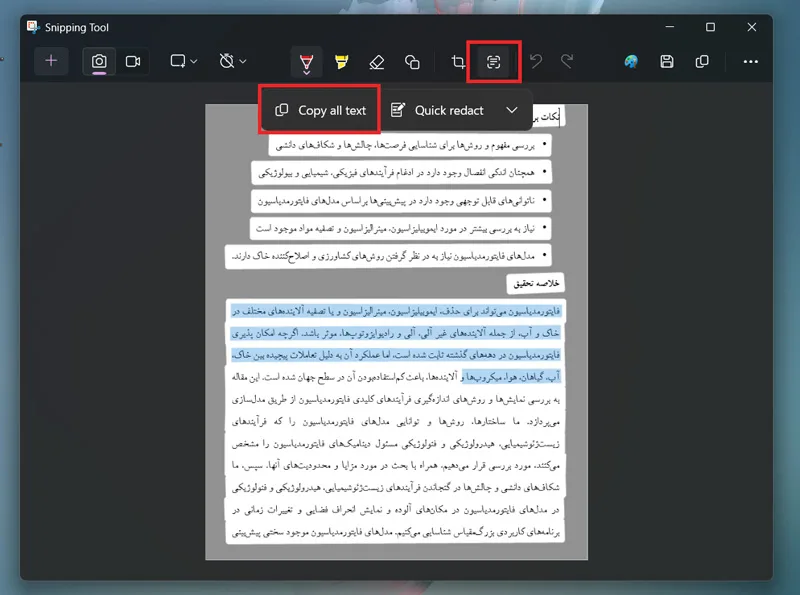Maximize the Snipping Tool window

(710, 27)
